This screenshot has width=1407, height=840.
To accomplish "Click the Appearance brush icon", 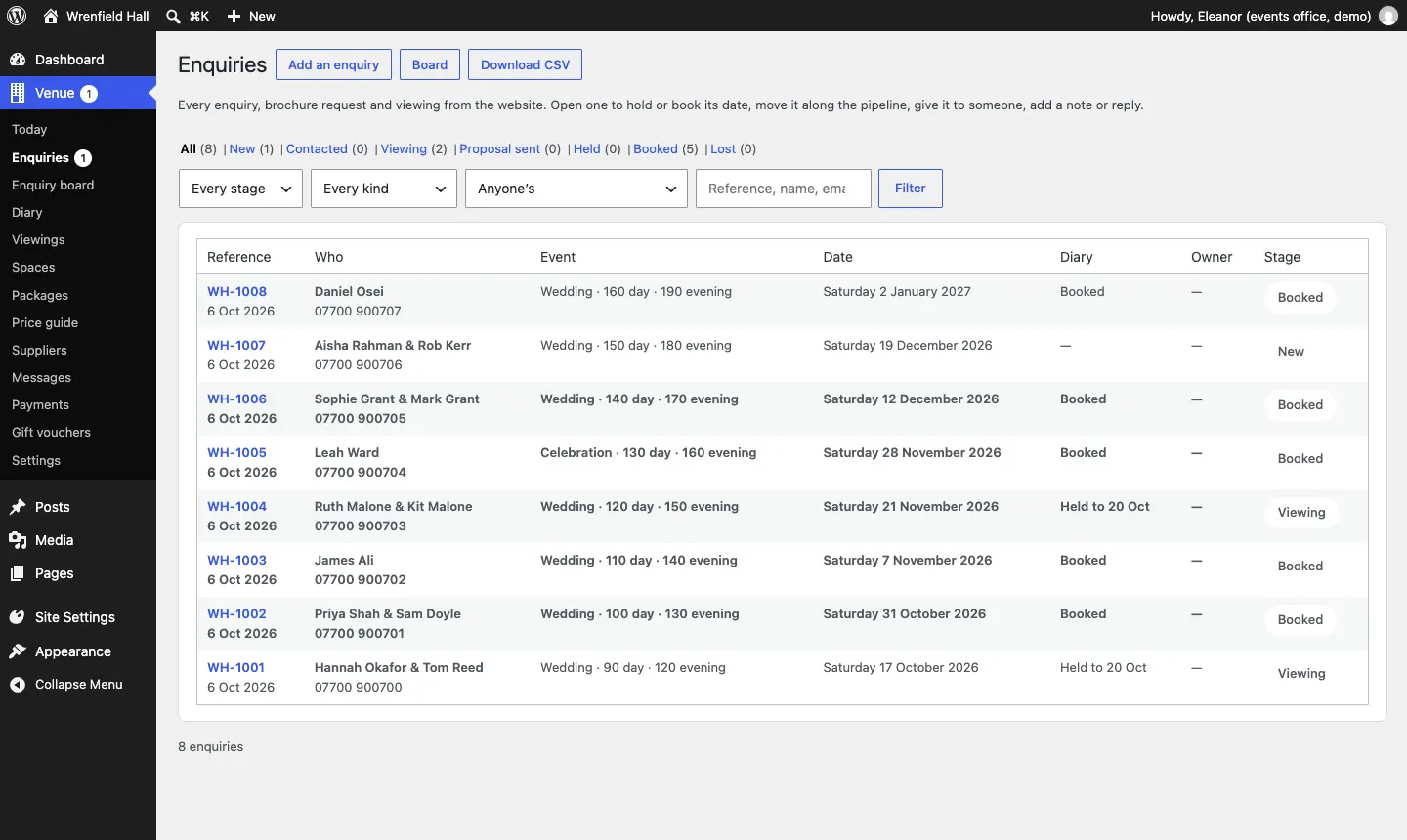I will [18, 651].
